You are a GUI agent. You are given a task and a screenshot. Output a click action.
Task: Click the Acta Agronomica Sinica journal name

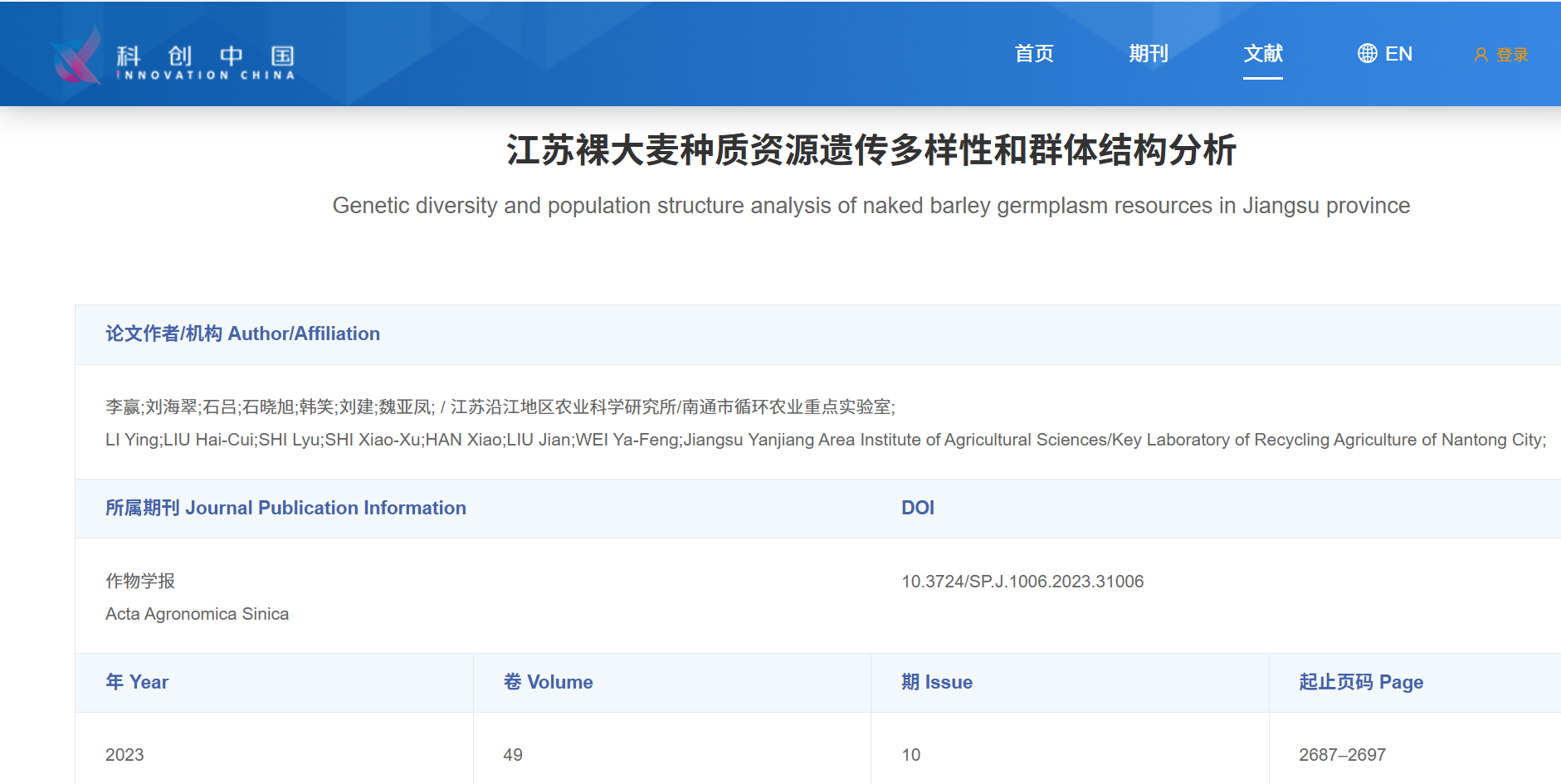coord(197,614)
